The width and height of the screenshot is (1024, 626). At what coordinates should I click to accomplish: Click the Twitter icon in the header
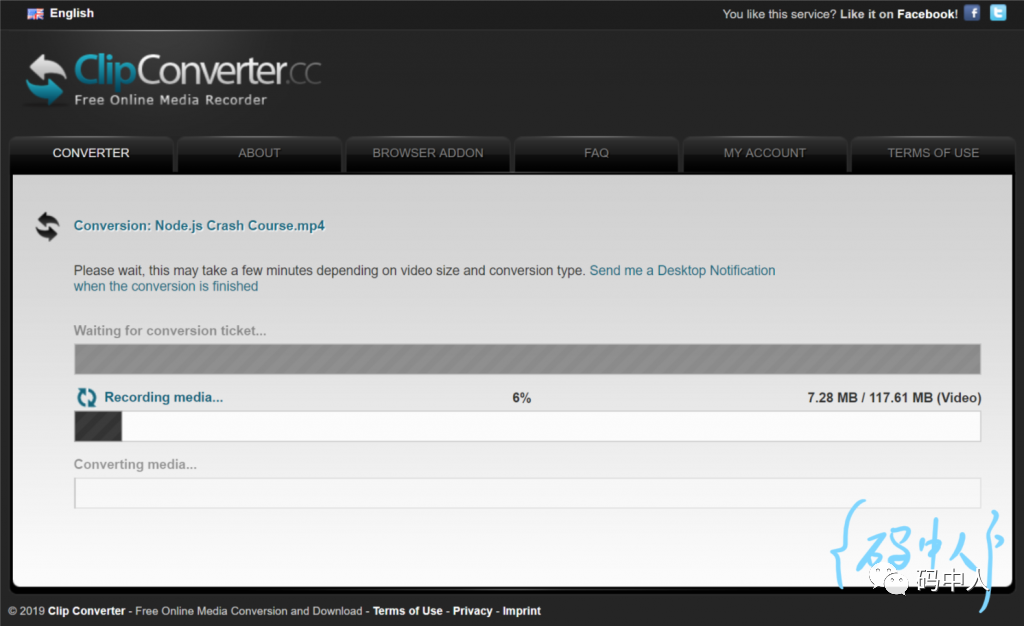tap(998, 13)
